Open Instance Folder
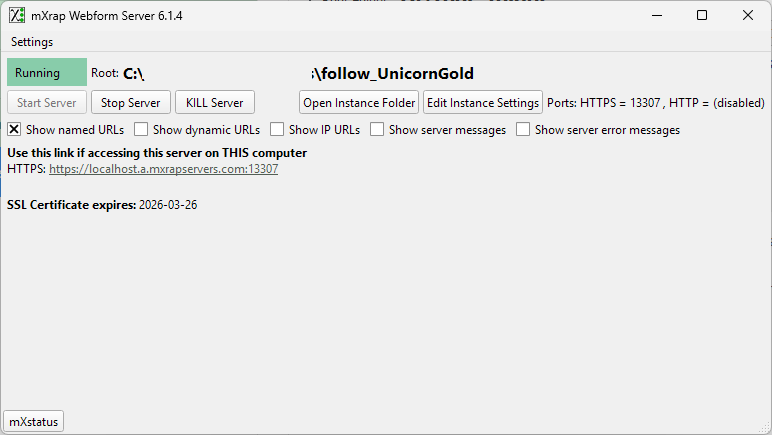Image resolution: width=772 pixels, height=435 pixels. coord(359,103)
